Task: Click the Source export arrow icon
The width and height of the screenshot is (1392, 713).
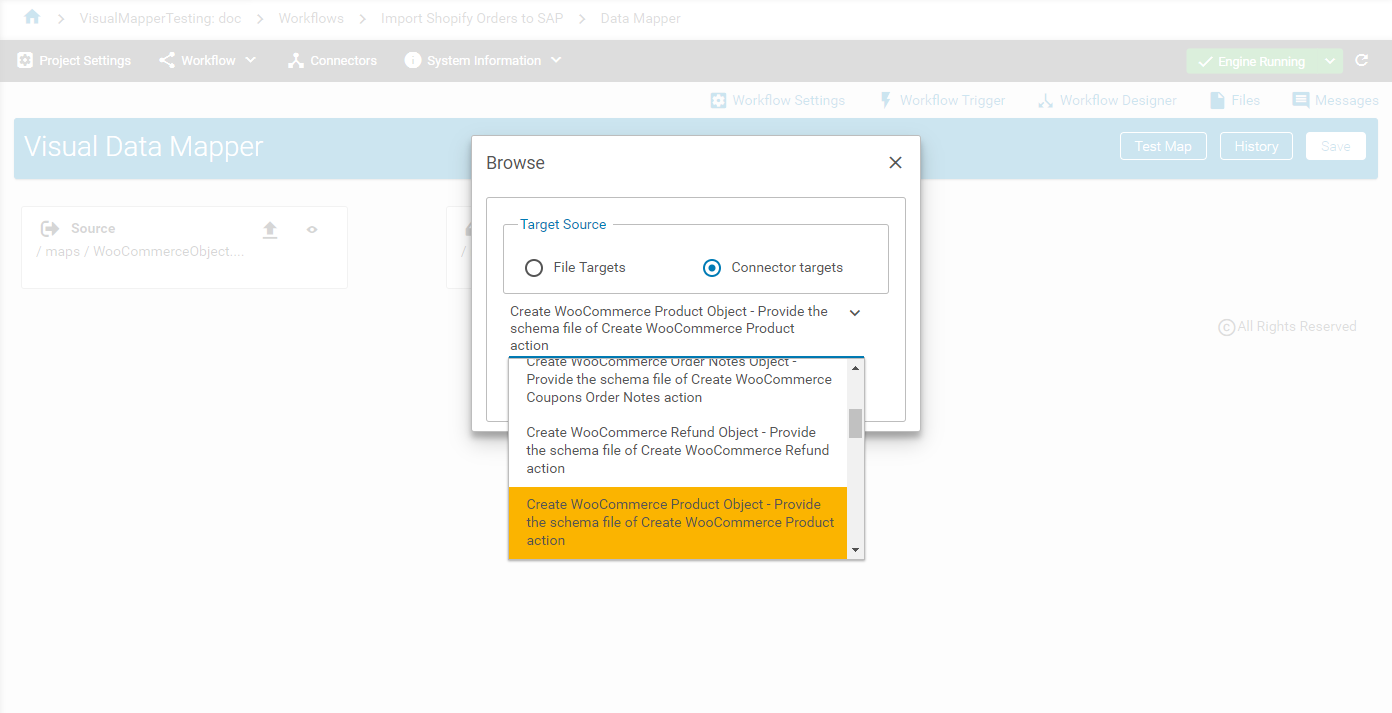Action: (50, 229)
